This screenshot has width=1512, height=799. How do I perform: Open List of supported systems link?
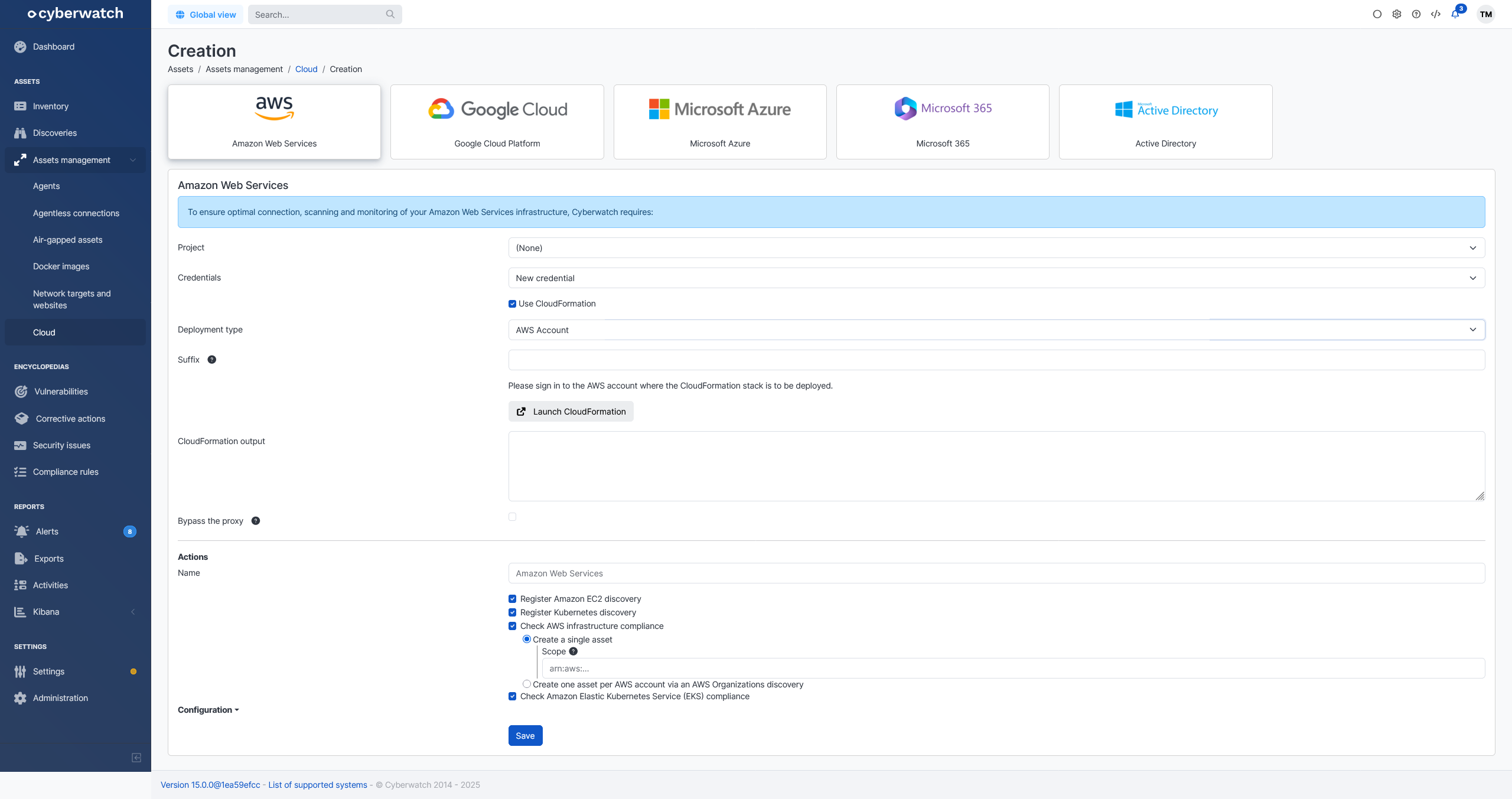pos(318,785)
